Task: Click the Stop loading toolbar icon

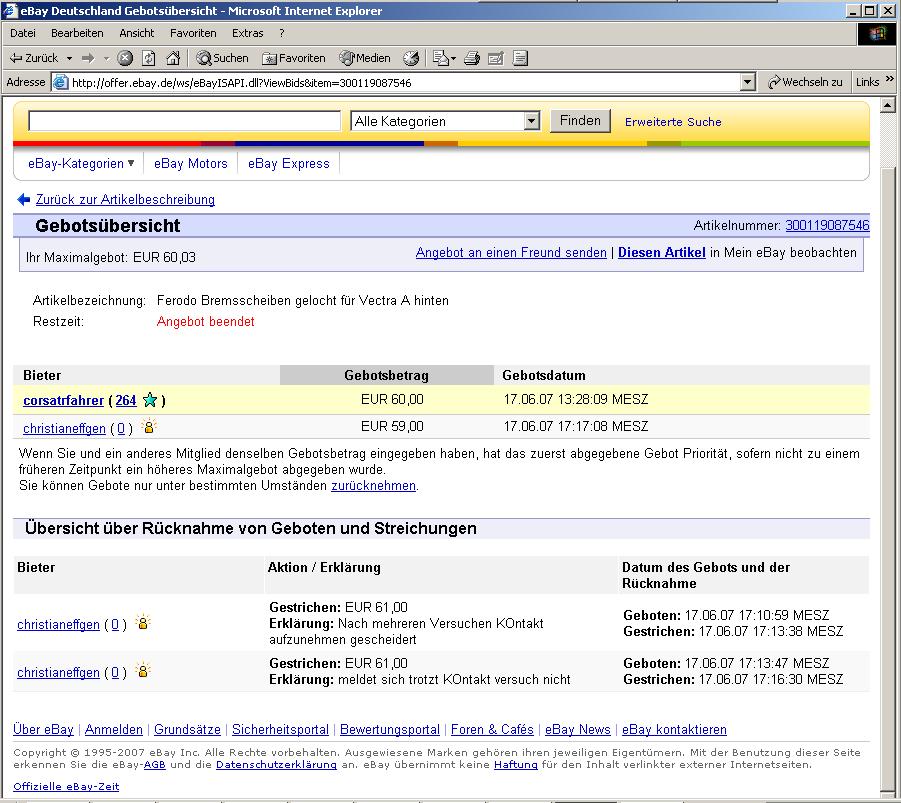Action: click(125, 58)
